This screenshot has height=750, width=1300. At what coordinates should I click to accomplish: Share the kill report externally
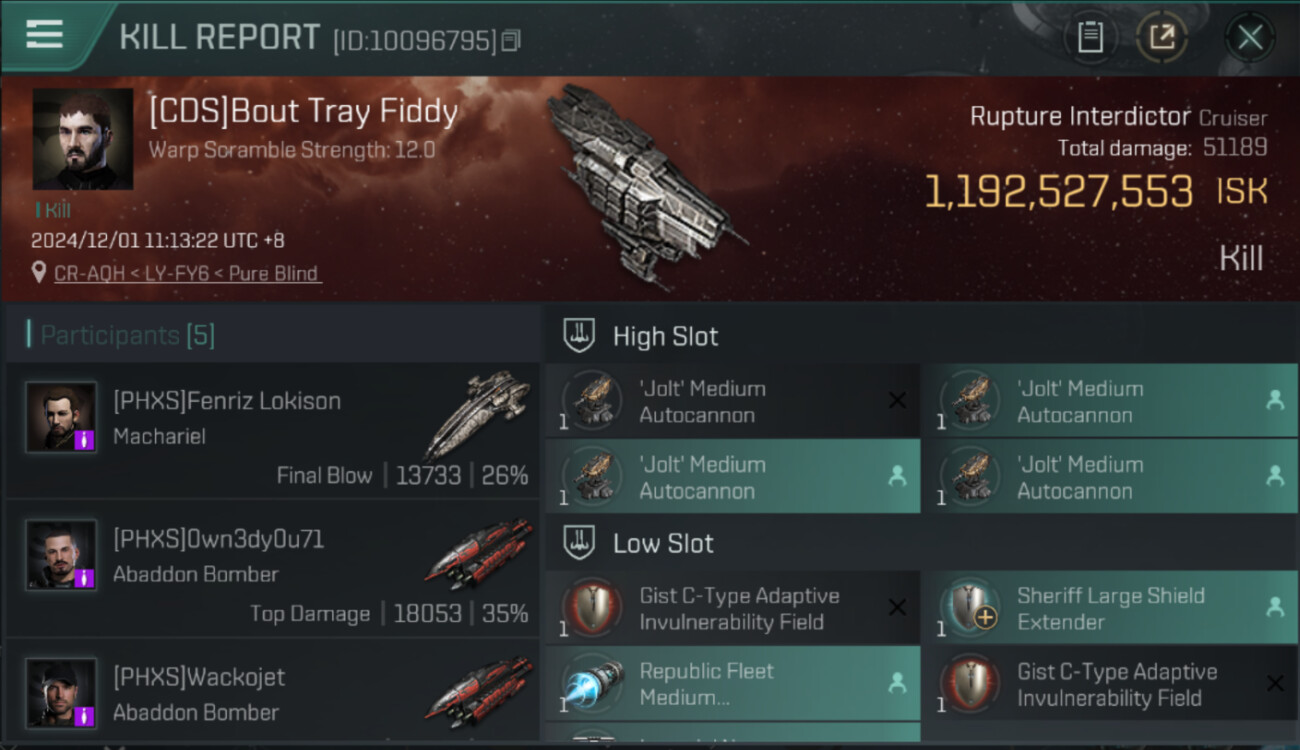(x=1161, y=38)
